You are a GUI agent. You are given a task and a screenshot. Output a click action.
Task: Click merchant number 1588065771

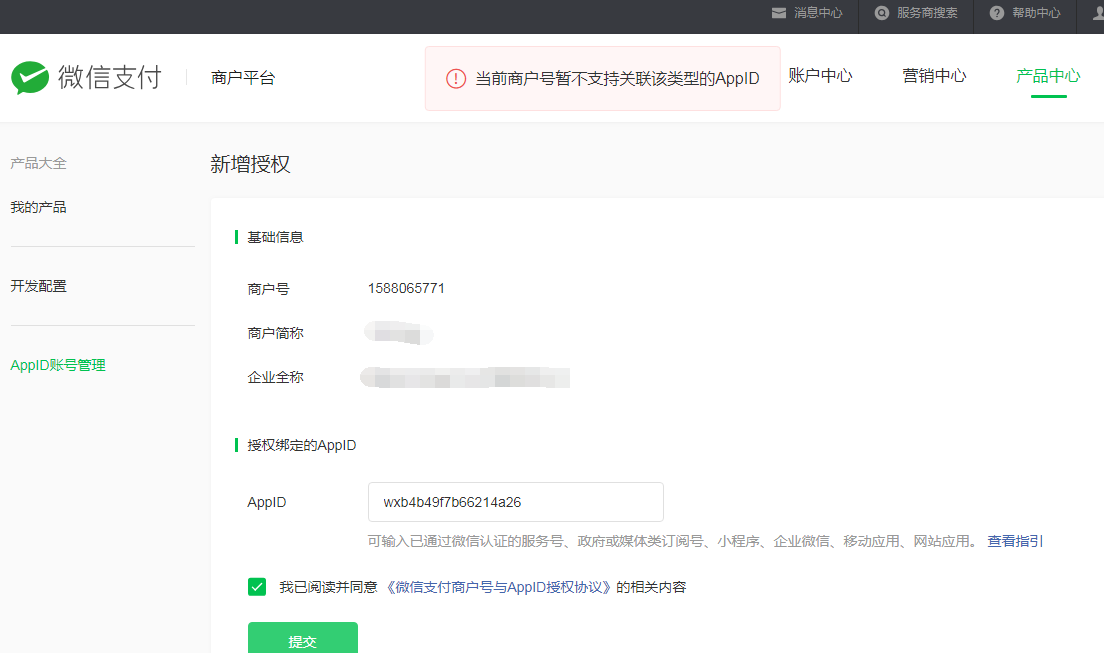(x=406, y=288)
